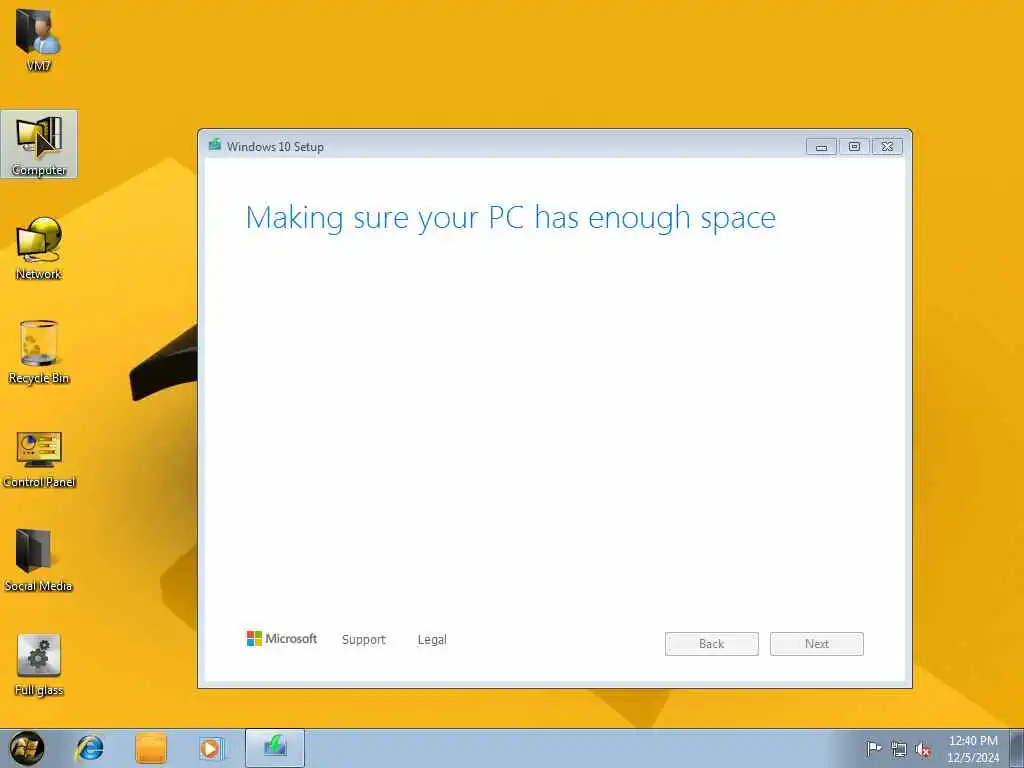Select the Recycle Bin desktop icon
Image resolution: width=1024 pixels, height=768 pixels.
39,352
